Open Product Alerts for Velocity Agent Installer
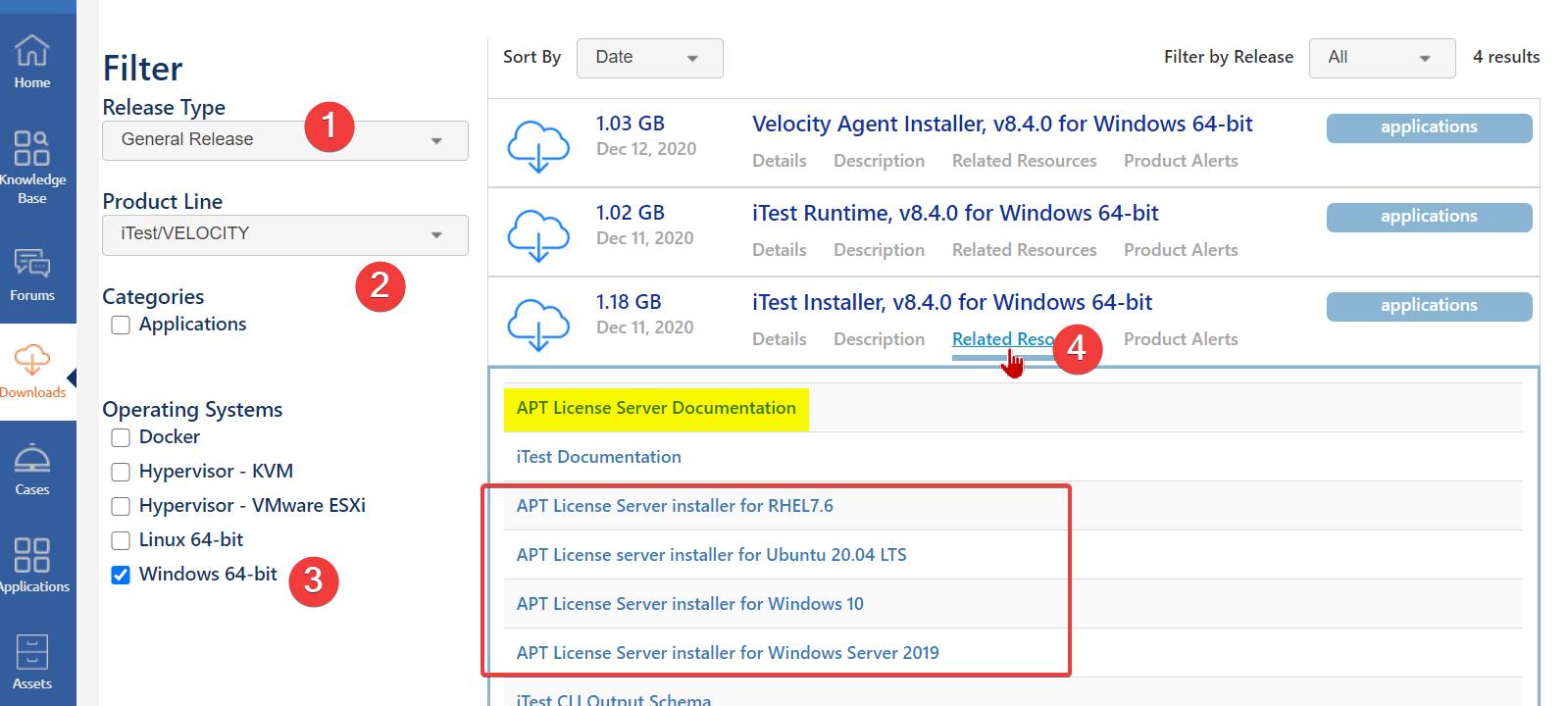This screenshot has height=706, width=1568. click(1181, 161)
